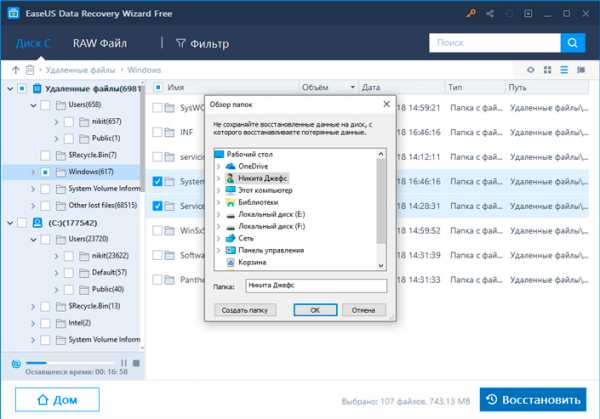This screenshot has width=600, height=419.
Task: Toggle select-all checkbox next to Имя
Action: 158,87
